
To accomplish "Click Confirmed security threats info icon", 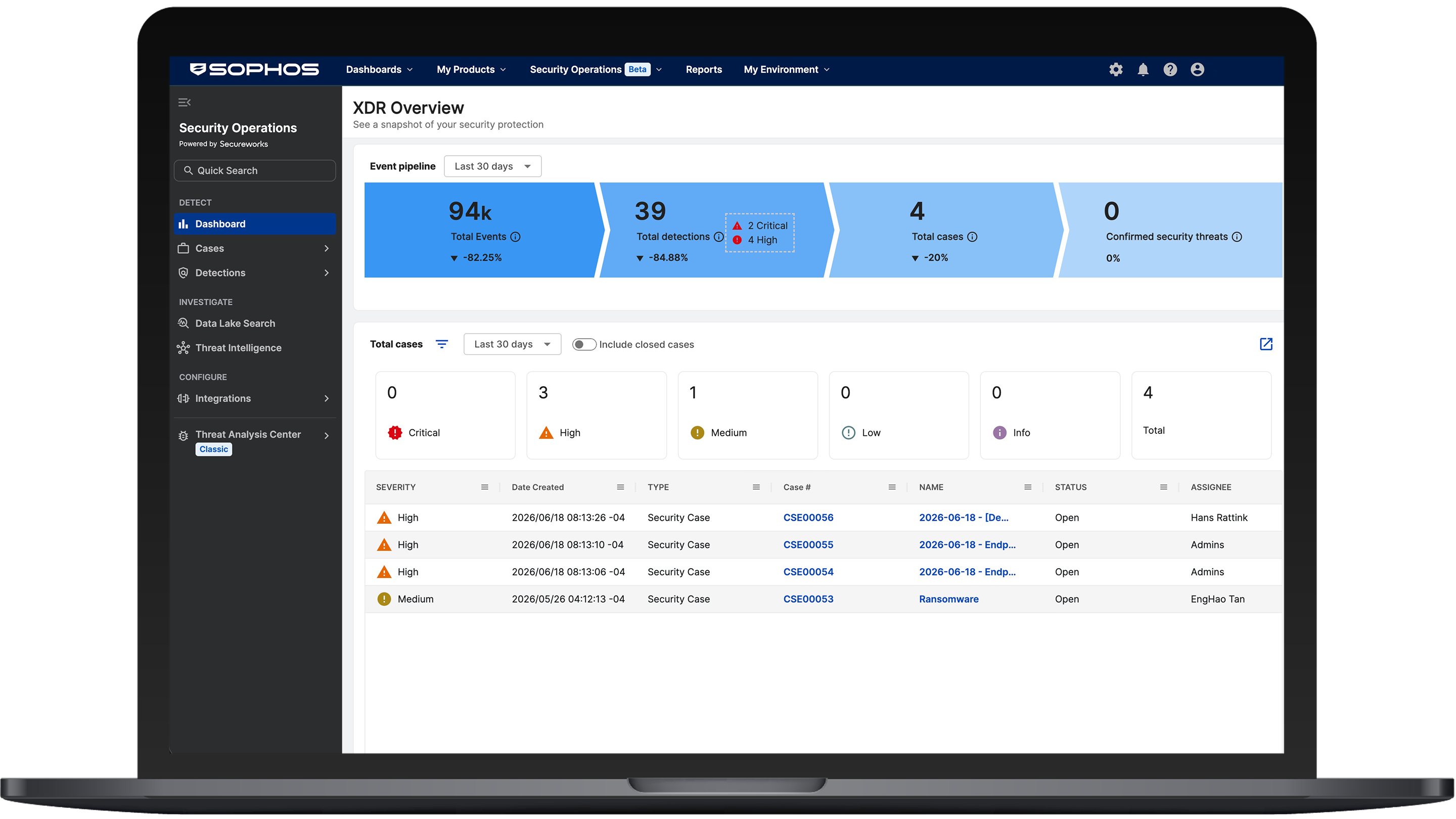I will (x=1237, y=237).
